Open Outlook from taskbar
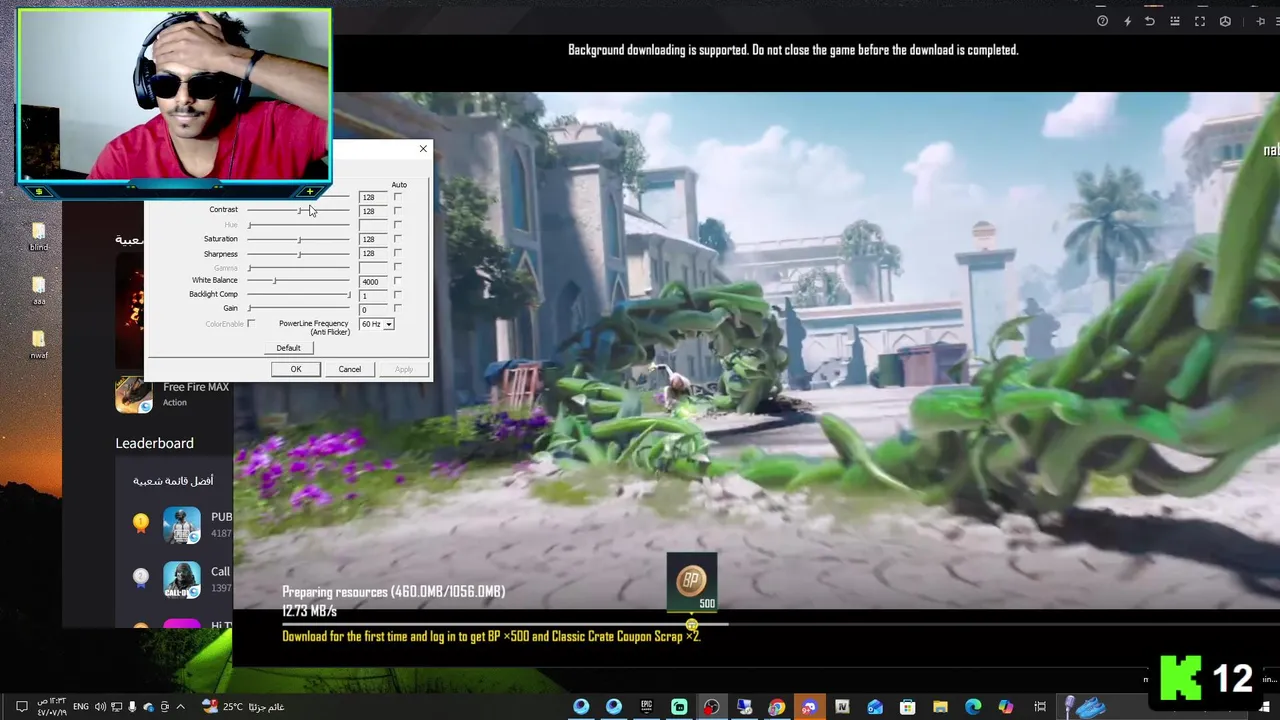This screenshot has height=720, width=1280. point(875,707)
